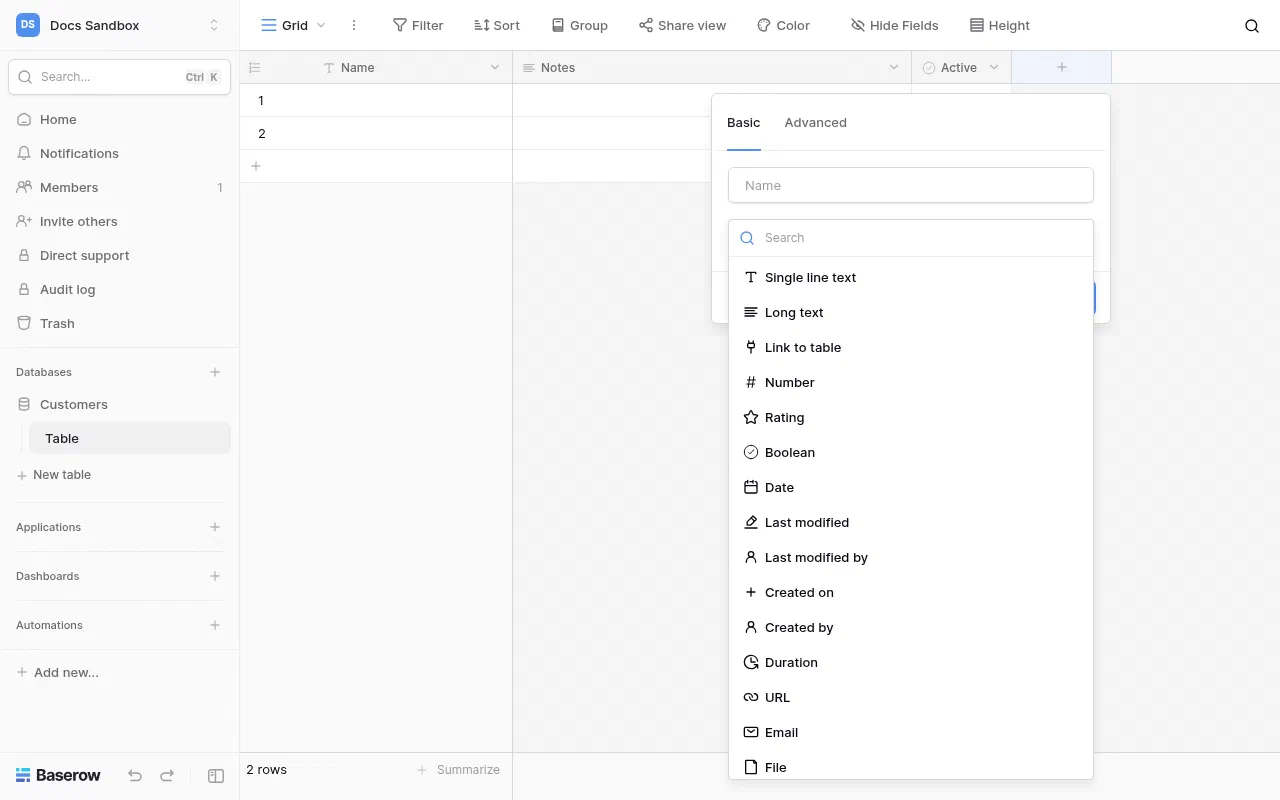Viewport: 1280px width, 800px height.
Task: Open the Notes field dropdown arrow
Action: click(894, 67)
